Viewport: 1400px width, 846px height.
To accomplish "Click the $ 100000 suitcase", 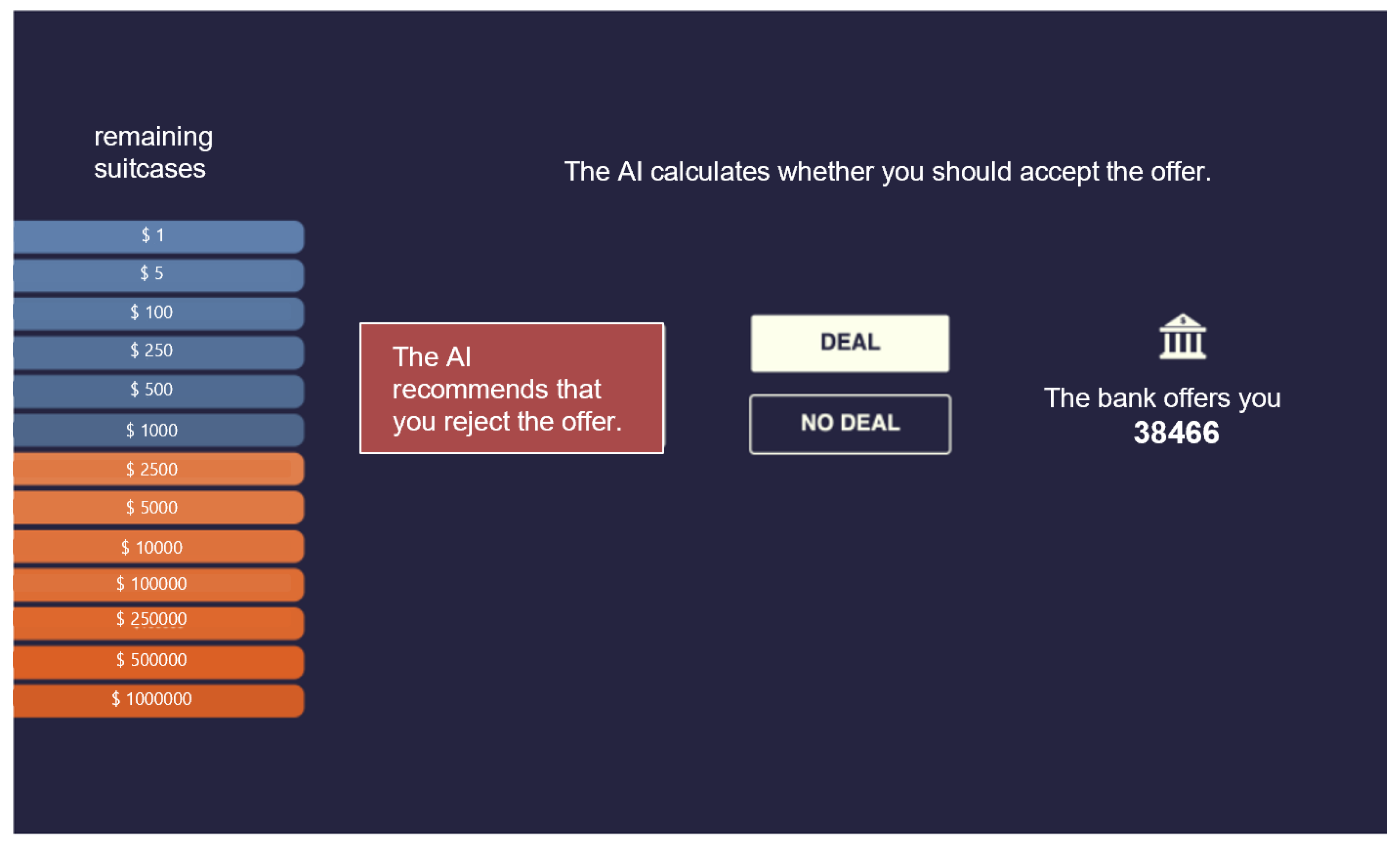I will coord(157,584).
